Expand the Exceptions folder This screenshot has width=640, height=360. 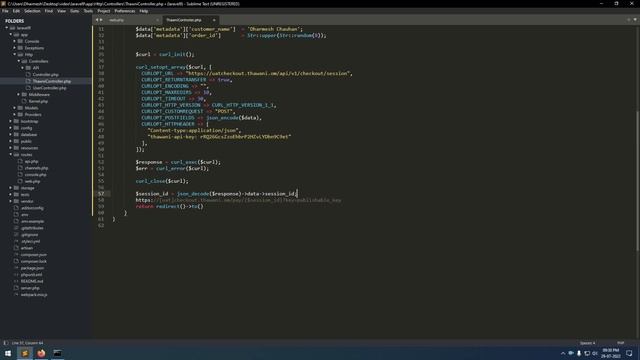[15, 48]
